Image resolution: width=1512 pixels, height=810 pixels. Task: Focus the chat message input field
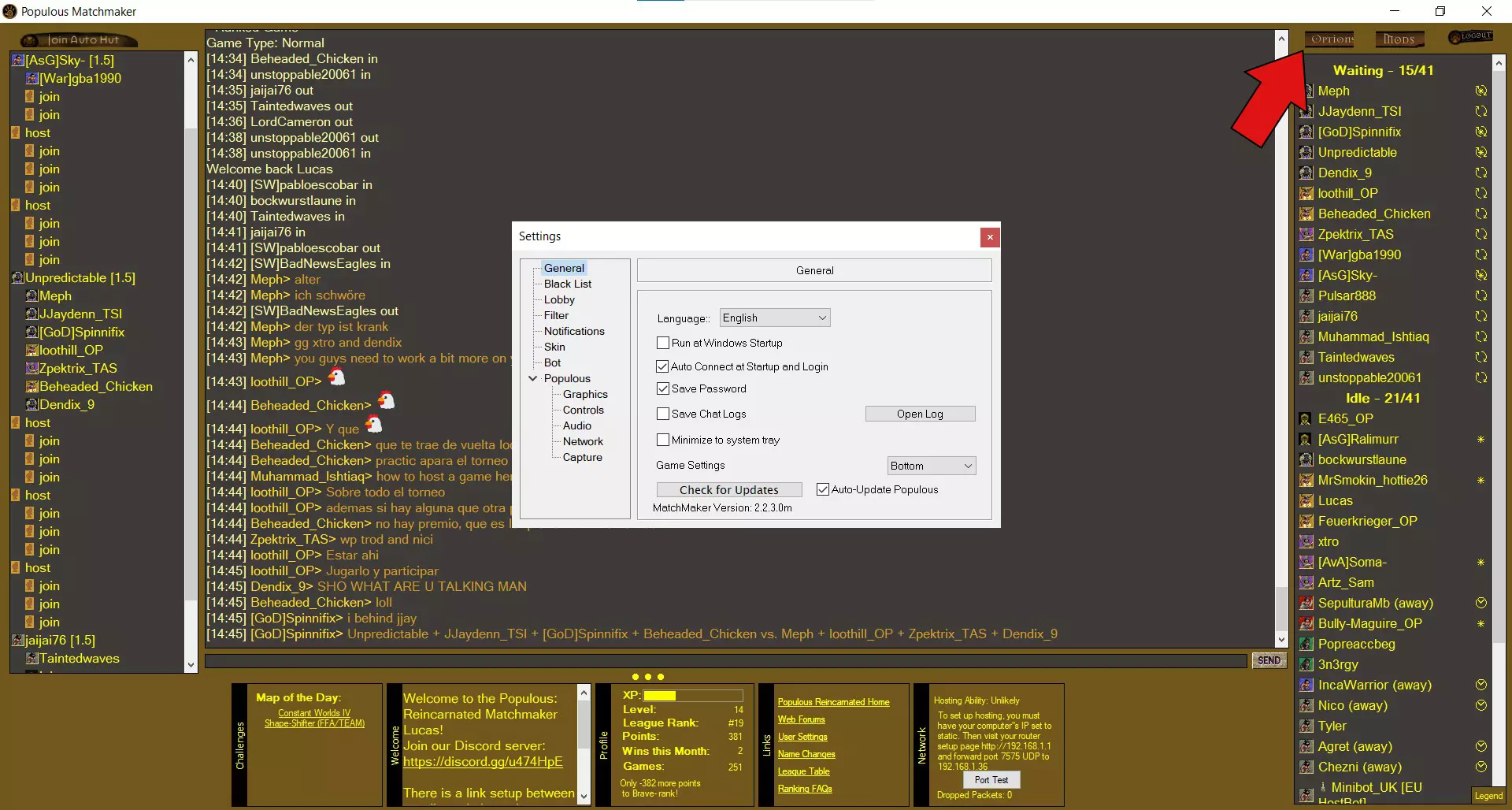pos(726,660)
